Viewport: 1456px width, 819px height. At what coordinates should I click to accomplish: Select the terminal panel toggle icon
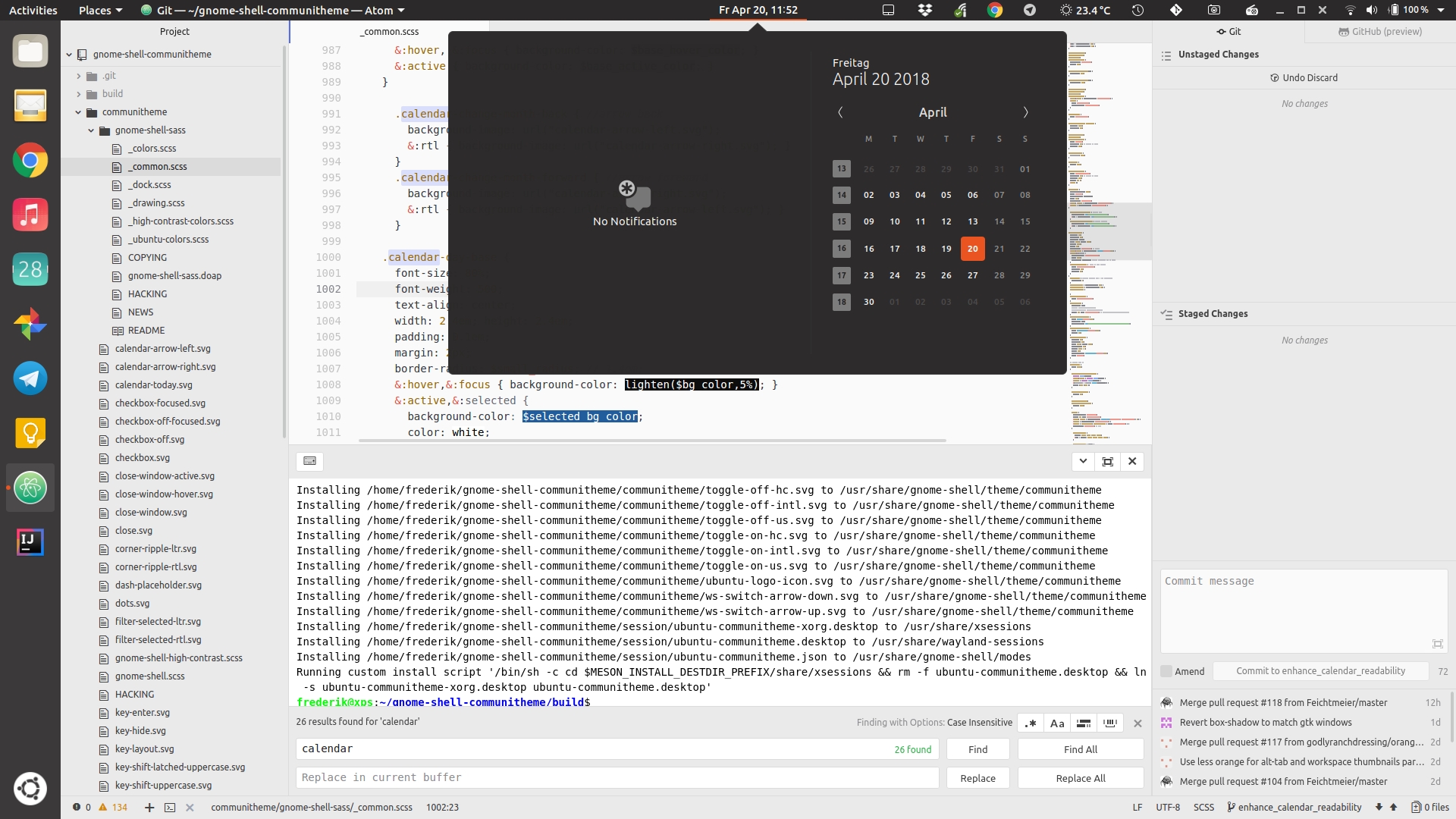point(309,461)
